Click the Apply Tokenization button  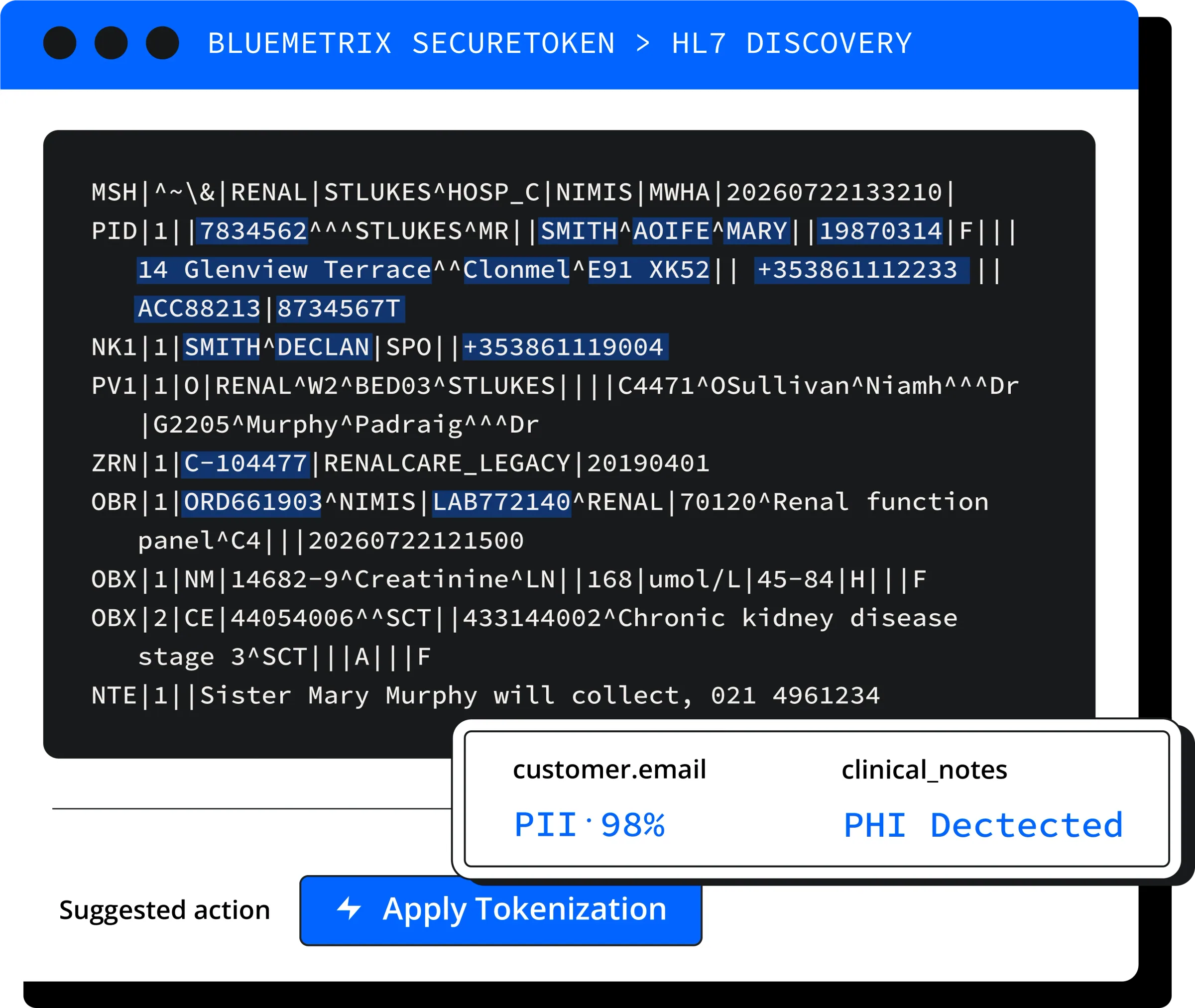(x=500, y=910)
